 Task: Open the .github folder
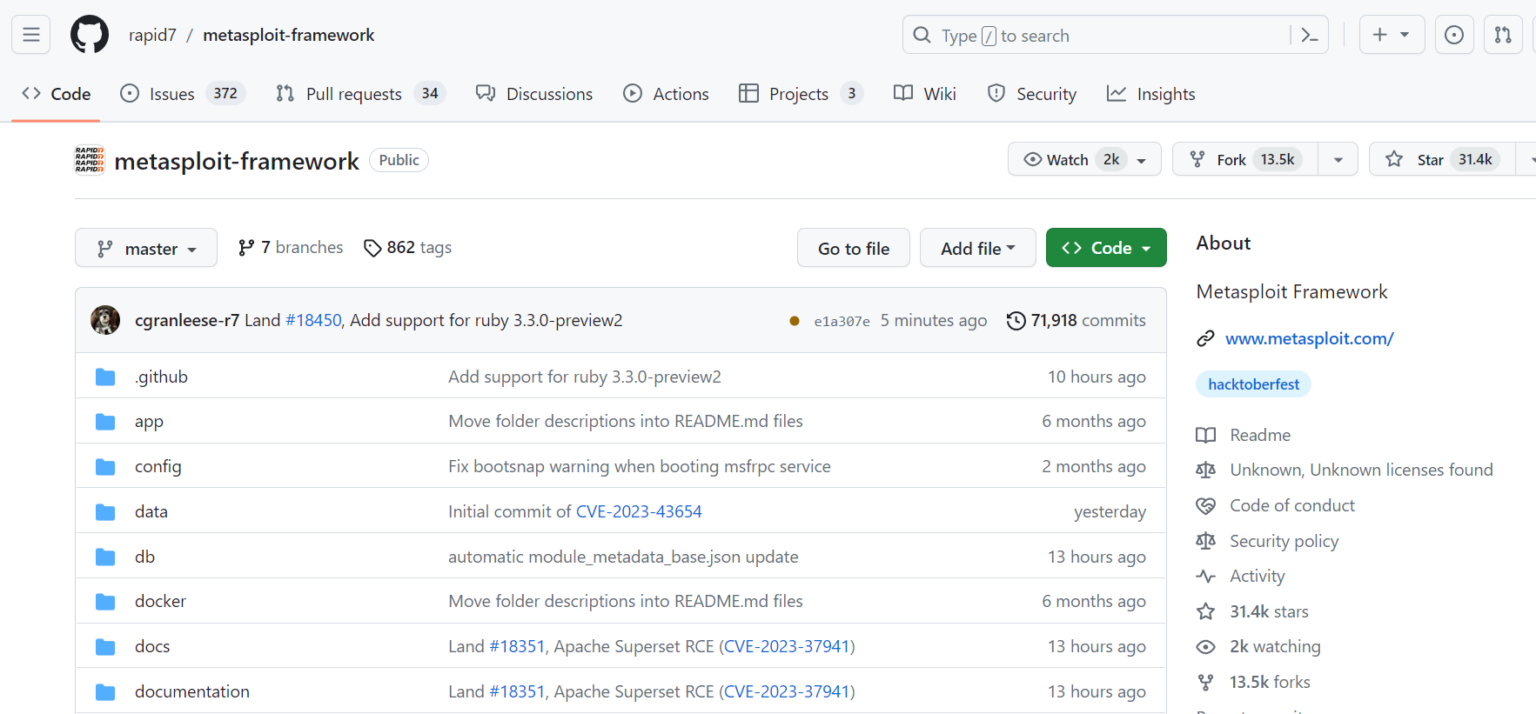161,377
